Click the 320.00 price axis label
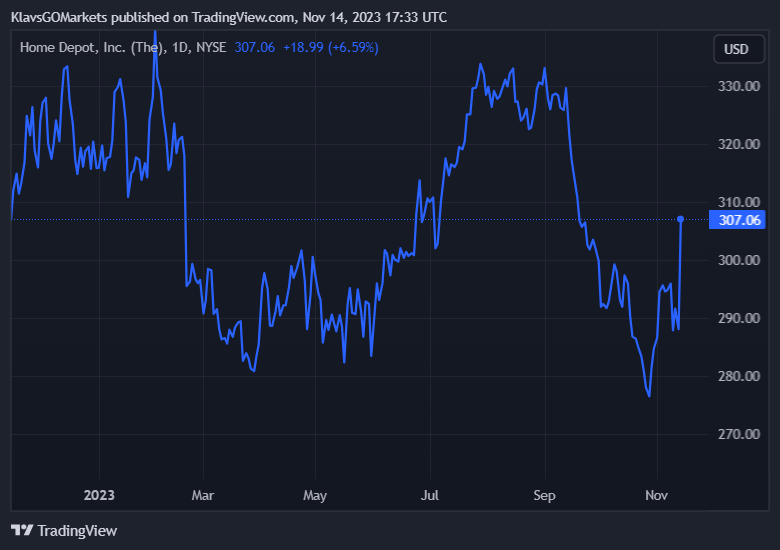This screenshot has height=550, width=780. pos(739,144)
